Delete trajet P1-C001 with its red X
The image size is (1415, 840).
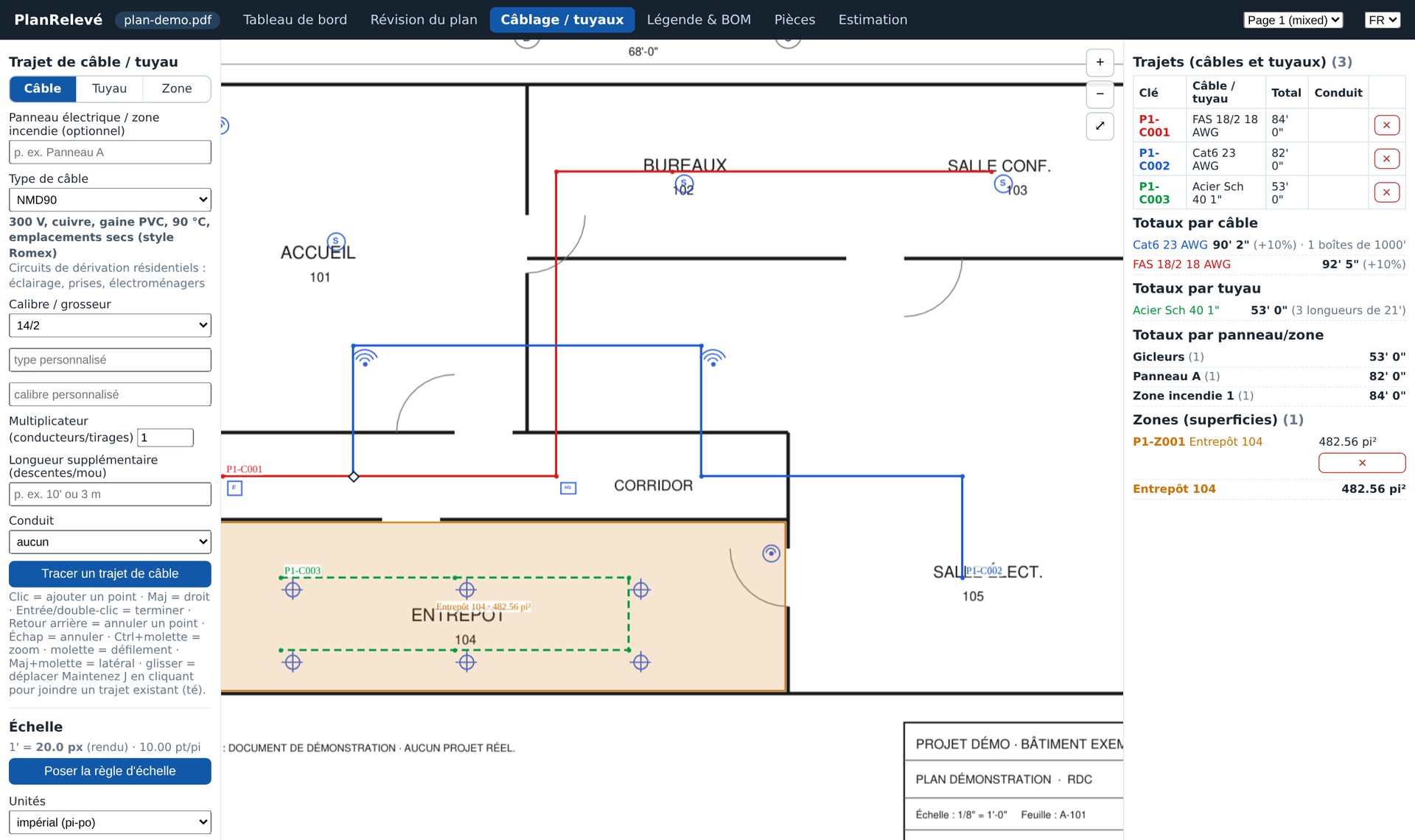tap(1386, 125)
